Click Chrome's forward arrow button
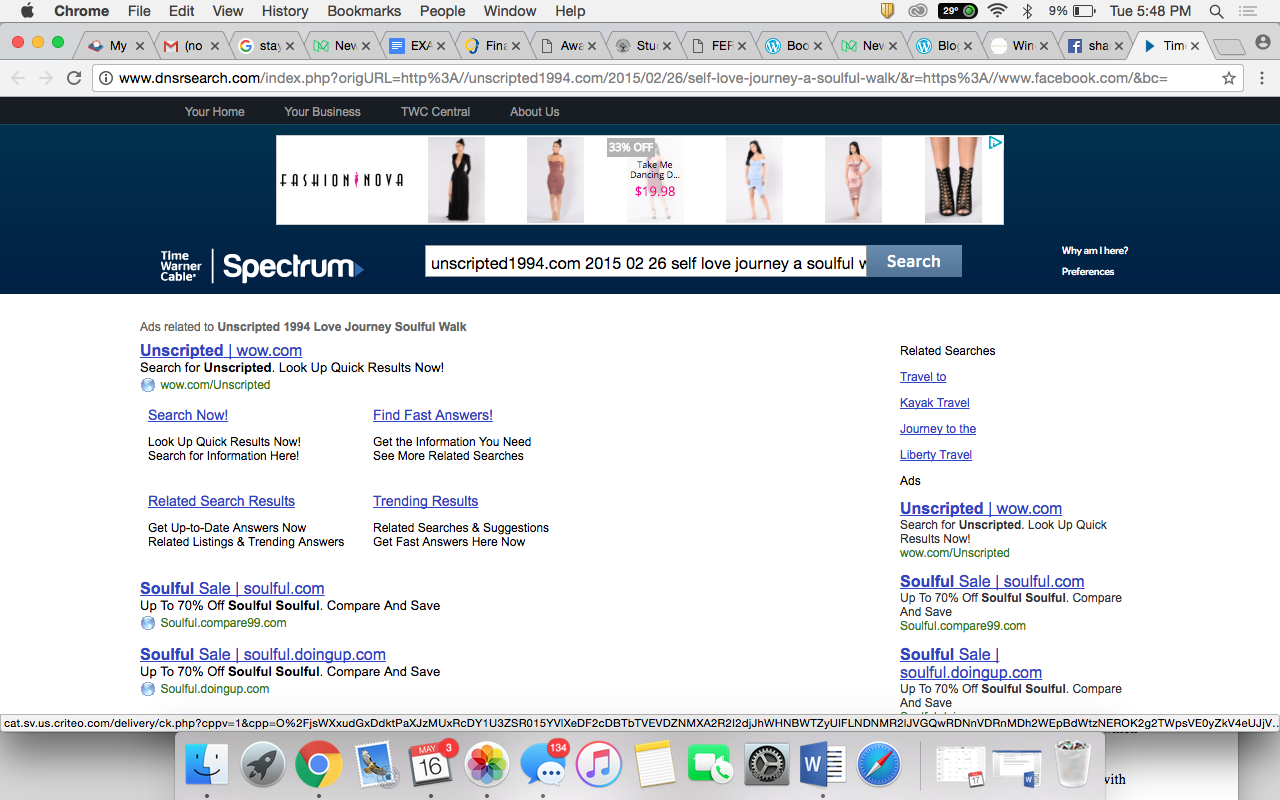 tap(46, 78)
